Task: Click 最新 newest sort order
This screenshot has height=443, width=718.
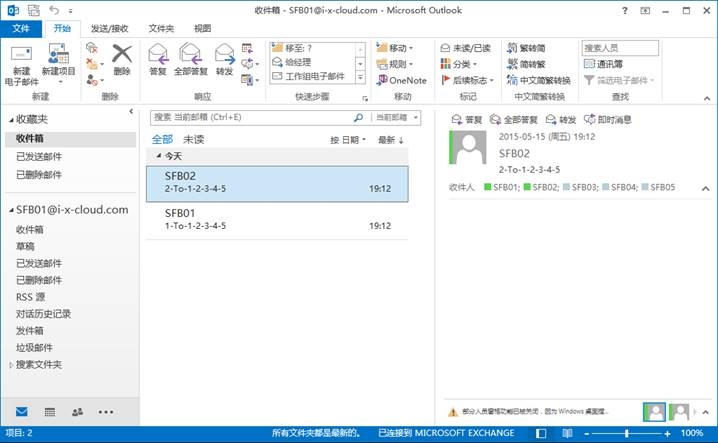Action: 391,140
